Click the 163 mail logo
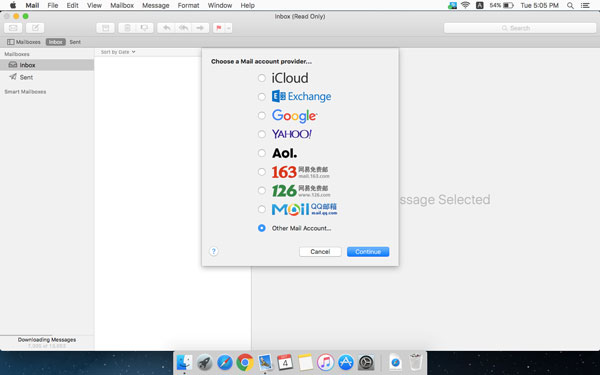Screen dimensions: 600x375 pos(301,172)
